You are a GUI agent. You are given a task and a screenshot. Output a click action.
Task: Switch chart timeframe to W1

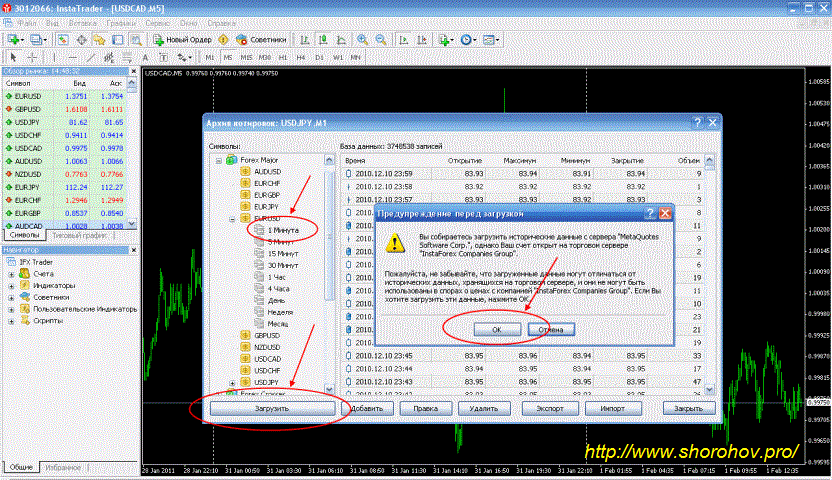tap(337, 57)
